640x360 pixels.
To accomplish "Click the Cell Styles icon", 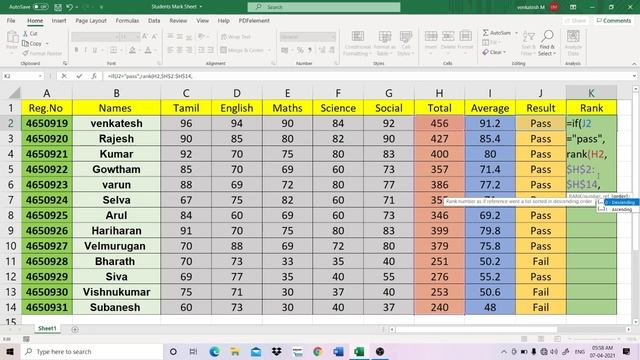I will [405, 37].
